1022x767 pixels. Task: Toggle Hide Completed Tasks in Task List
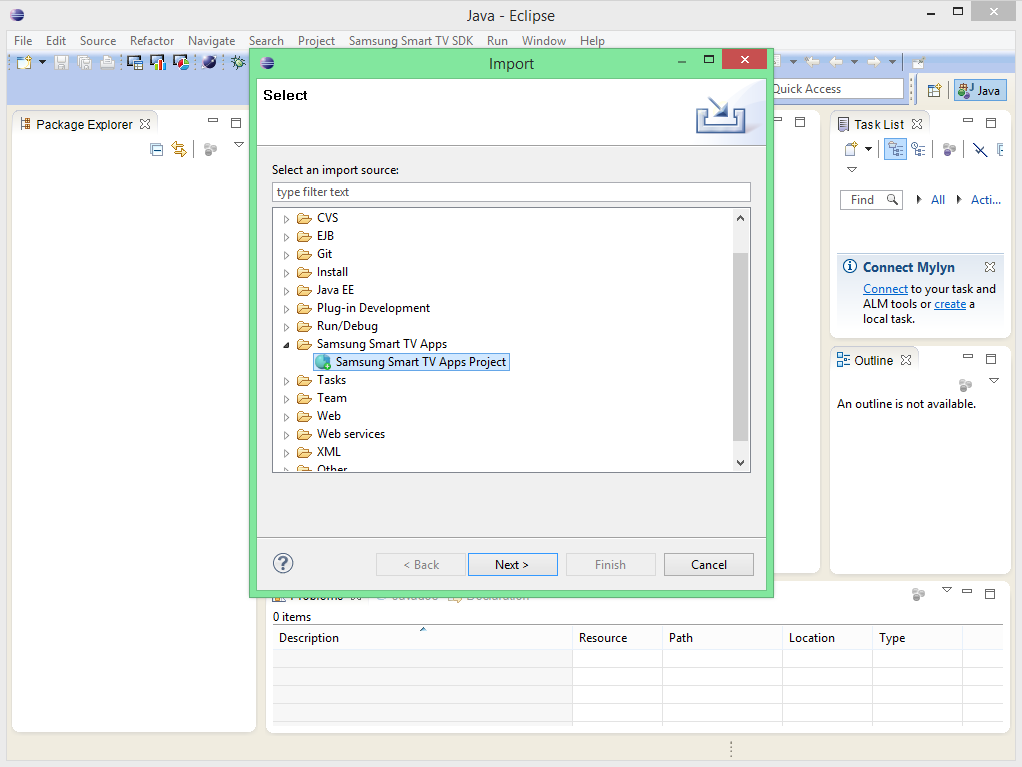980,150
